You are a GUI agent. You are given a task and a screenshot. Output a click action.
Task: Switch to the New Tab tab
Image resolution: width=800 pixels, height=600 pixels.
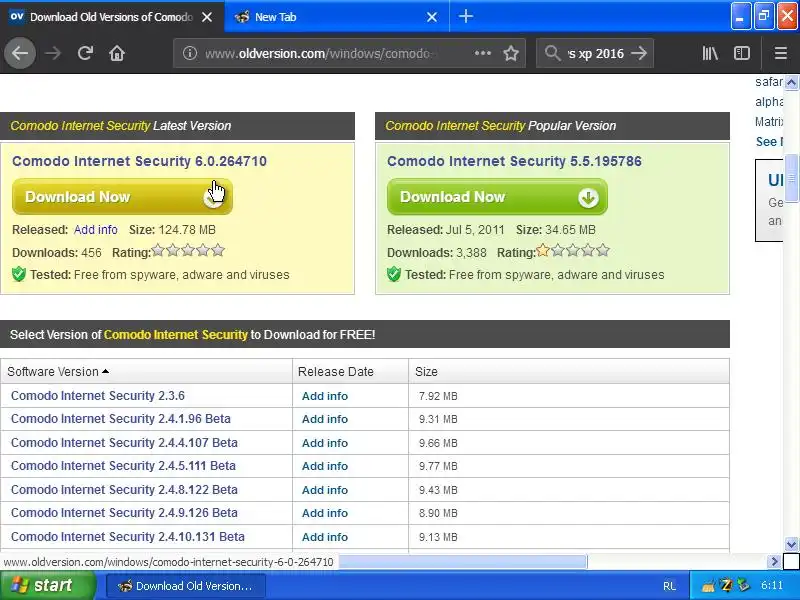pyautogui.click(x=337, y=17)
